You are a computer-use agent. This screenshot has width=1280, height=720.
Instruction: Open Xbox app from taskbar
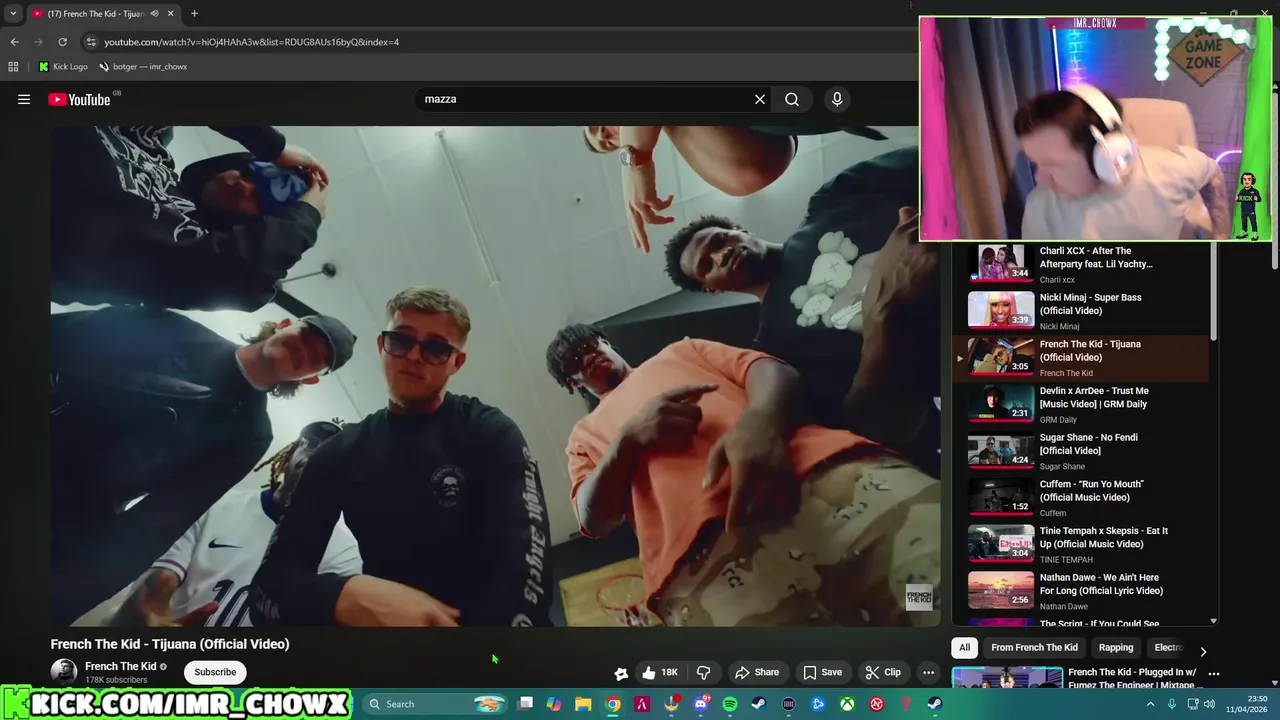847,704
